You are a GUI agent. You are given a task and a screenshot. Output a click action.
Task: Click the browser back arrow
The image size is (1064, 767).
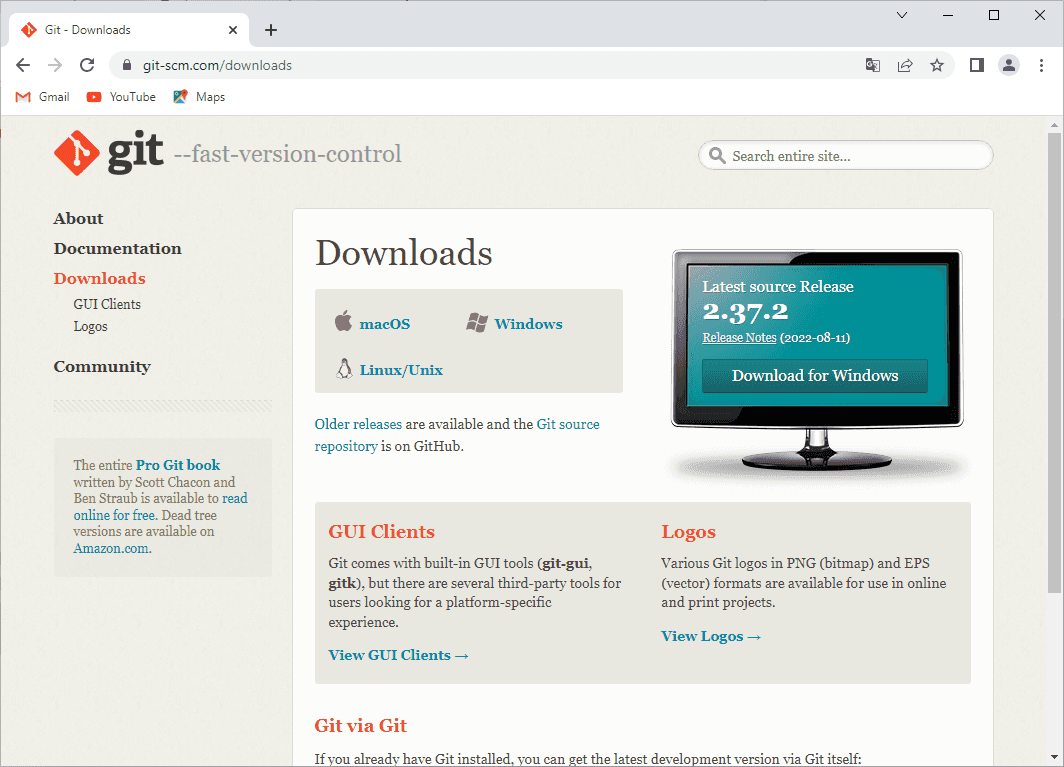point(23,65)
